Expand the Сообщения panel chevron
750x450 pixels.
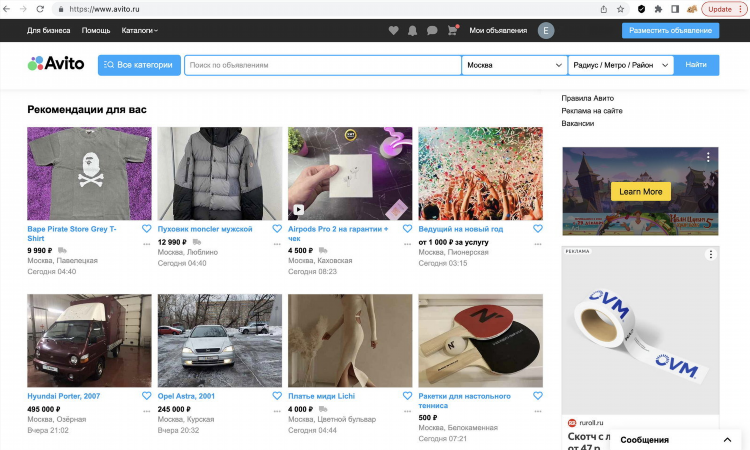click(x=727, y=439)
